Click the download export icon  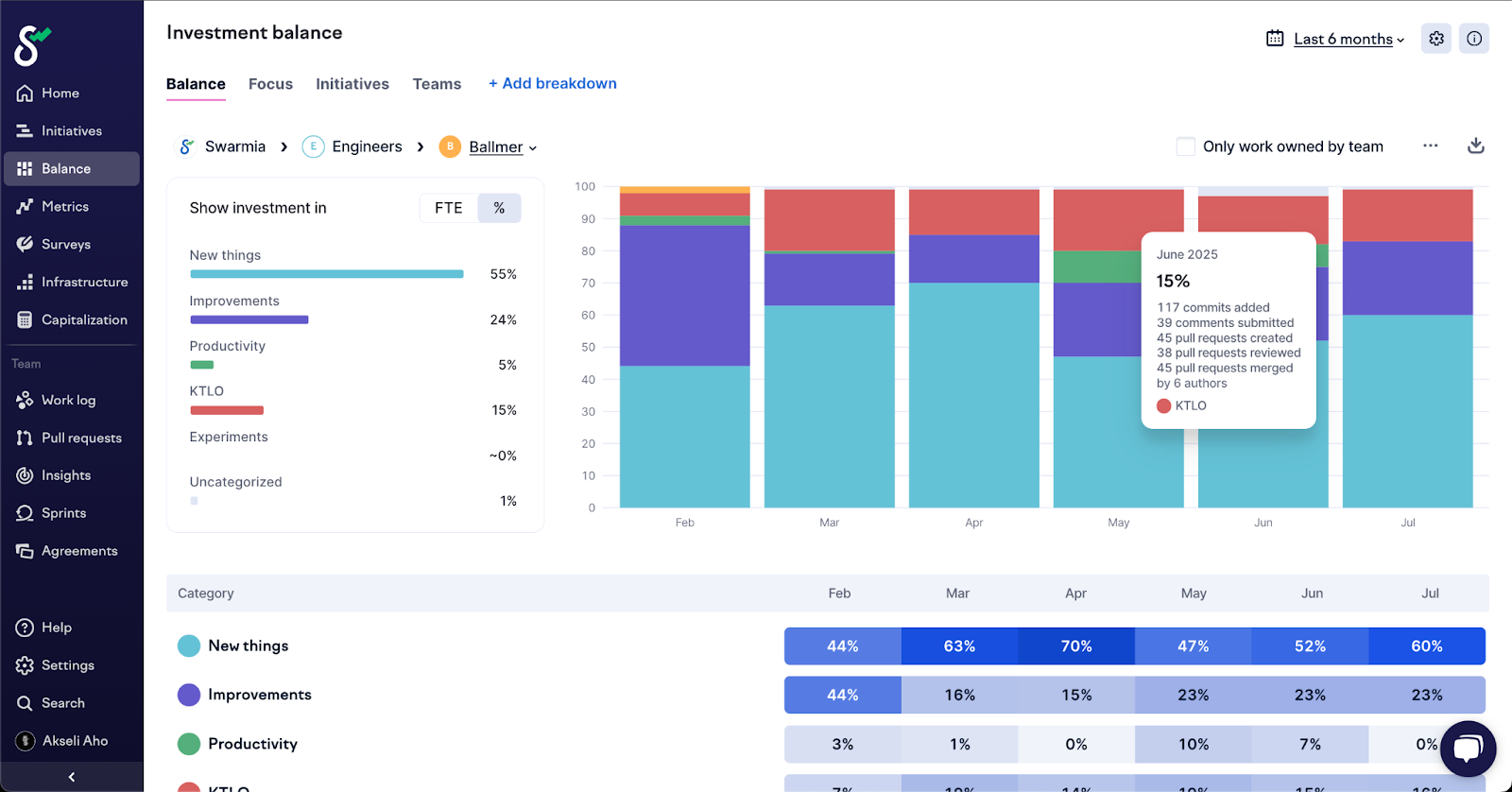(1475, 146)
